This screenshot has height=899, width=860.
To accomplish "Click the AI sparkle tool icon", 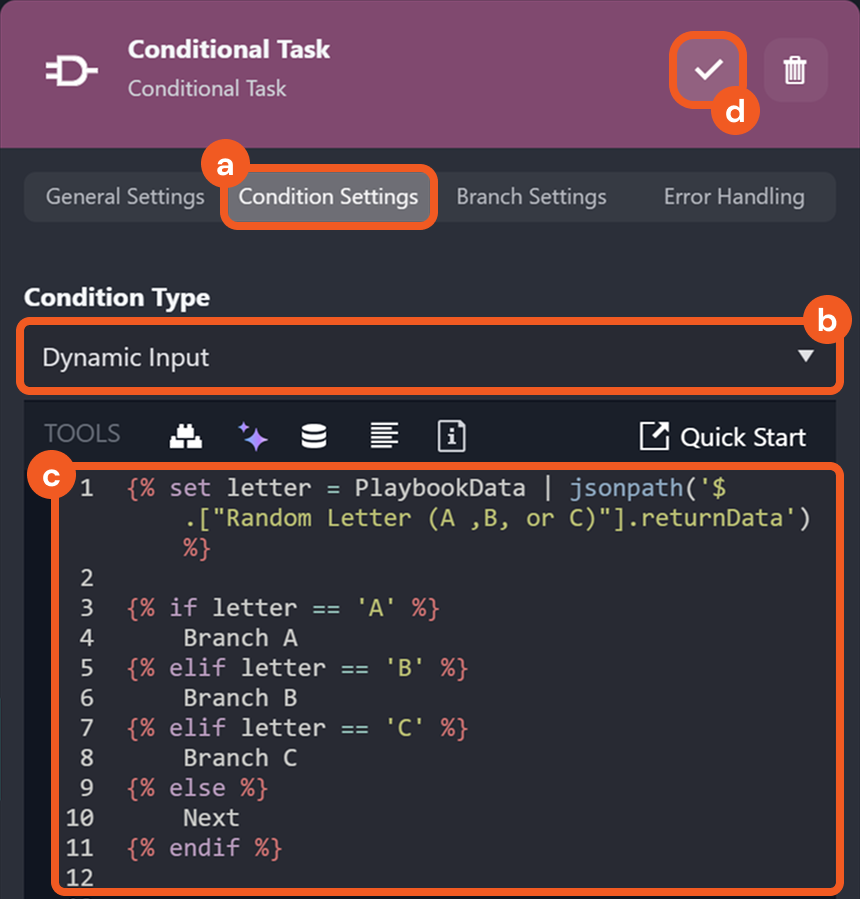I will click(x=252, y=436).
